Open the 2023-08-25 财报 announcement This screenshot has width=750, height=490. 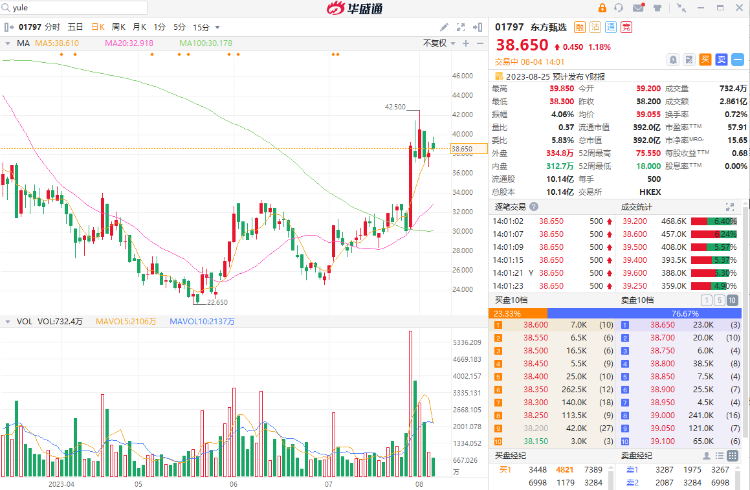(555, 77)
